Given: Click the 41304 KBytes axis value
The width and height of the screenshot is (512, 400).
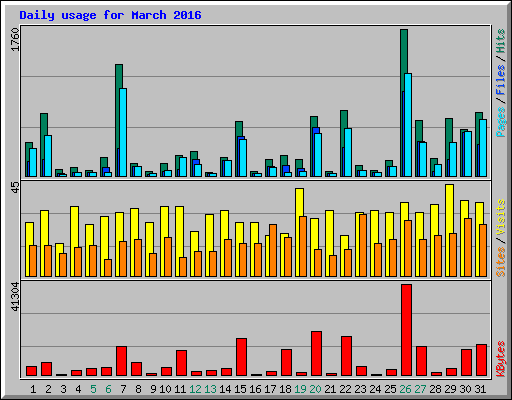Looking at the screenshot, I should pyautogui.click(x=15, y=297).
